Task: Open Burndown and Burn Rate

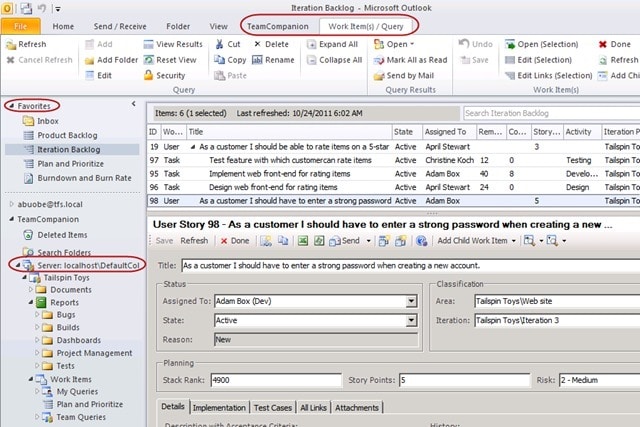Action: click(84, 178)
